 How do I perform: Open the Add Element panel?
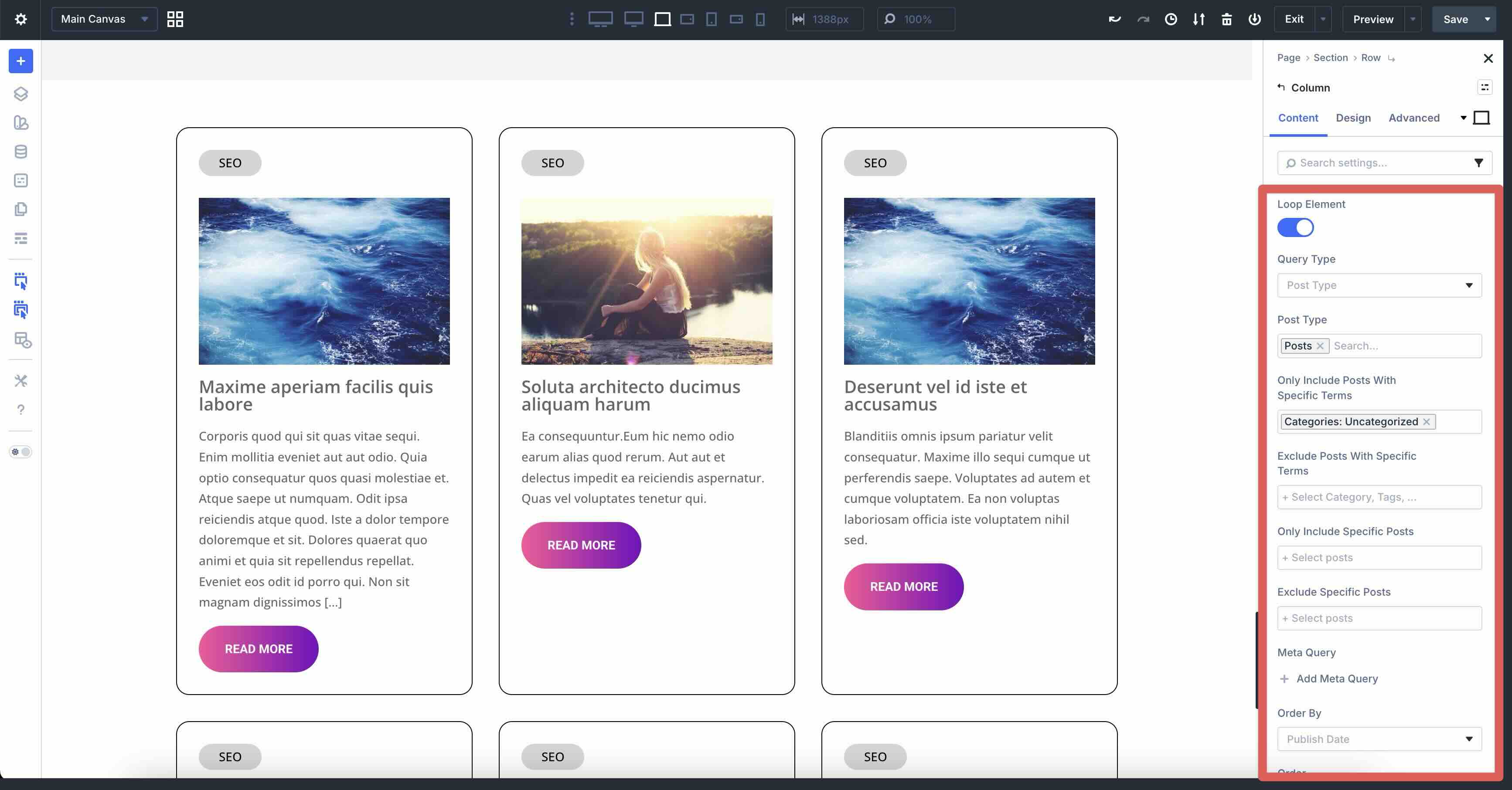(20, 61)
